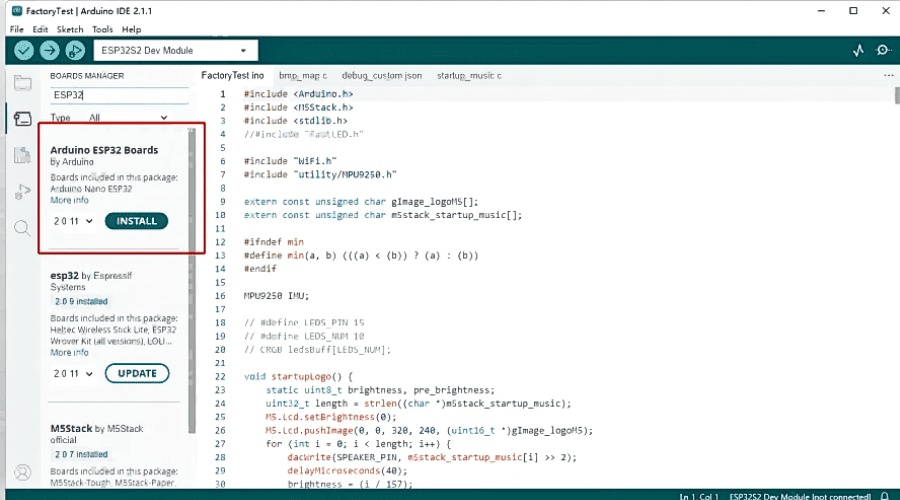Open the Search sidebar icon
The image size is (900, 500).
point(22,228)
